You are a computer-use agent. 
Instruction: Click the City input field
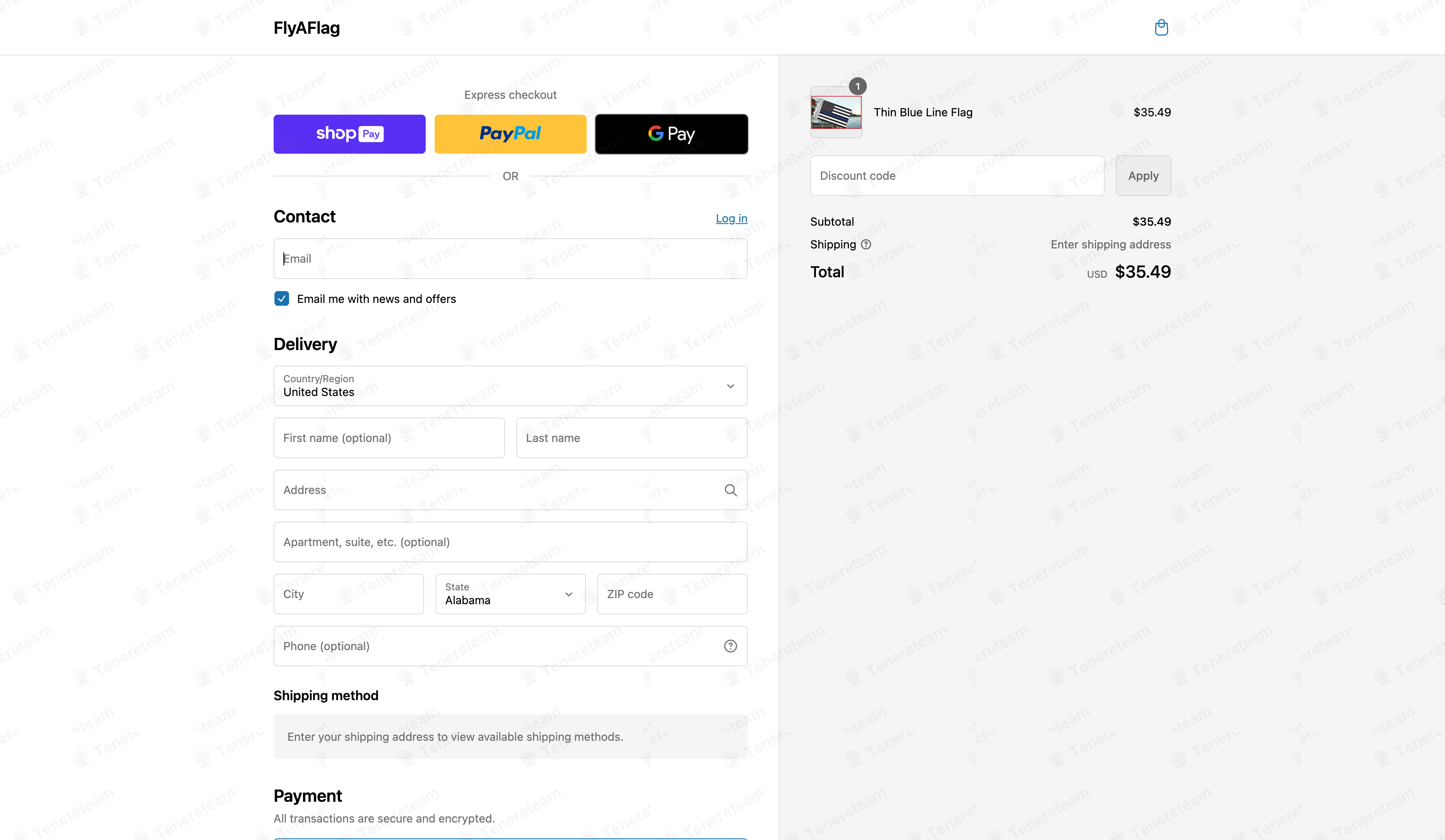click(x=348, y=594)
